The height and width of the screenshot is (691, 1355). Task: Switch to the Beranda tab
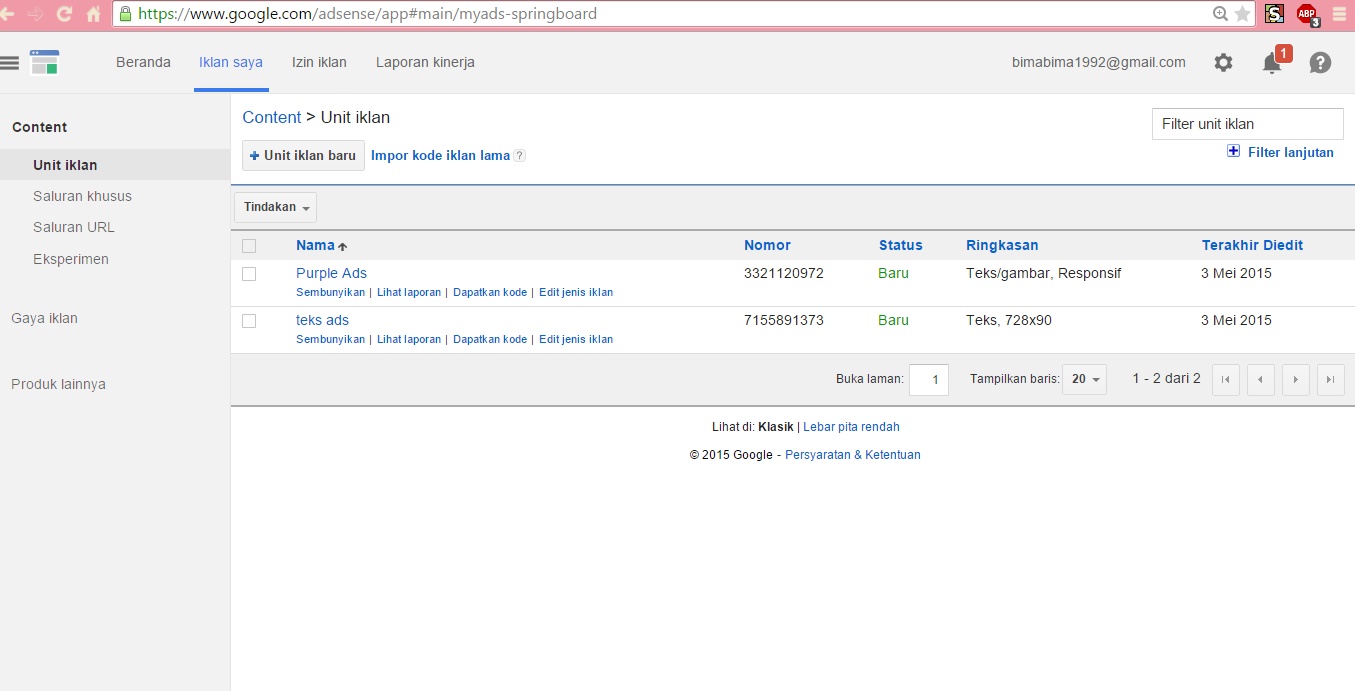143,62
